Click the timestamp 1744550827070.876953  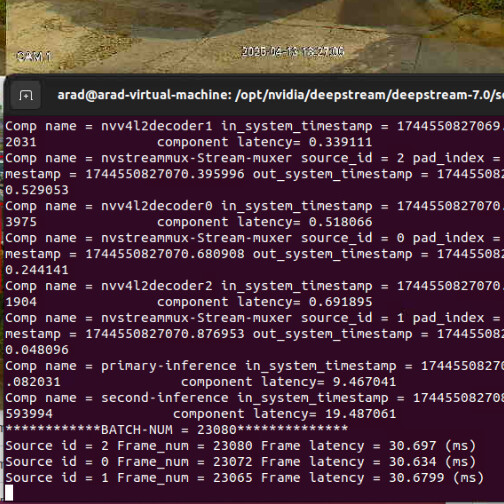pyautogui.click(x=165, y=334)
